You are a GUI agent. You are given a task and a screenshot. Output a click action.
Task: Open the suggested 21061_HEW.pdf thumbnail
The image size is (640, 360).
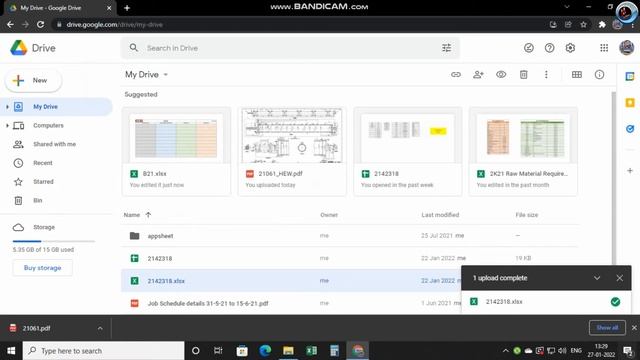(x=292, y=136)
